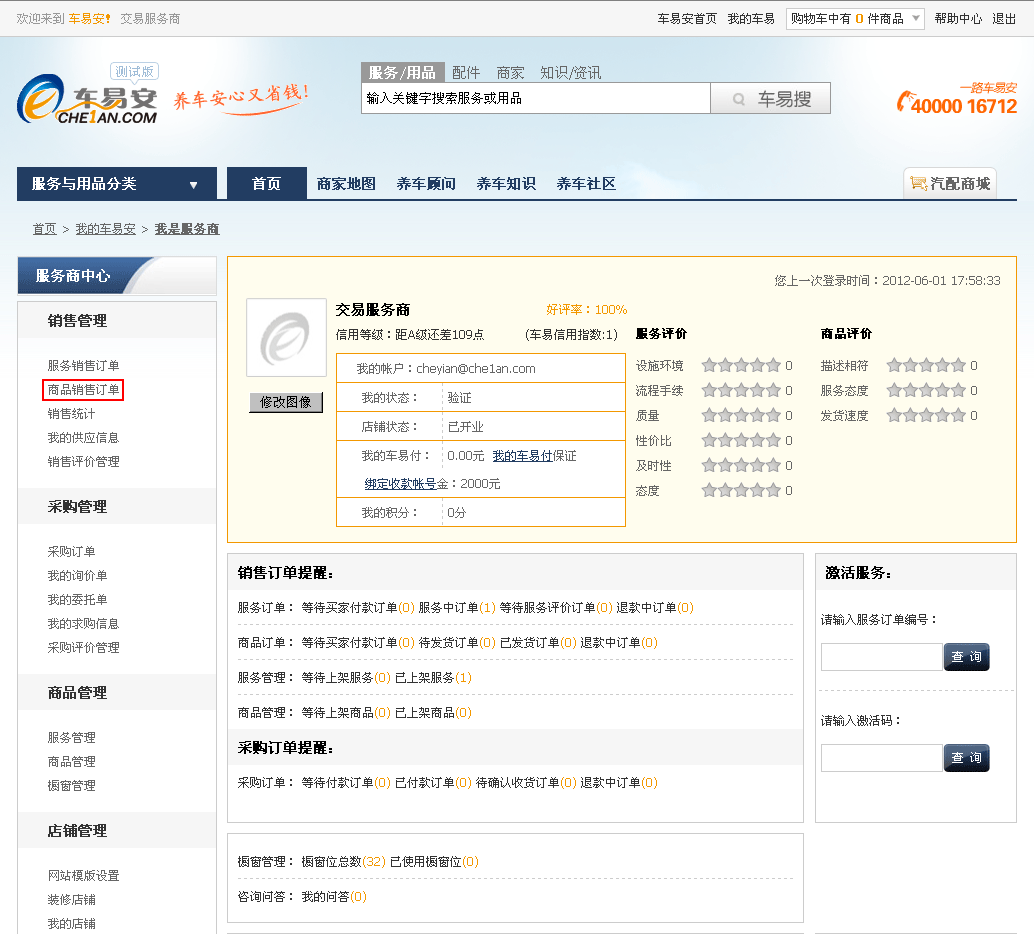Image resolution: width=1034 pixels, height=934 pixels.
Task: Click the 我的车易安 breadcrumb link
Action: click(106, 229)
